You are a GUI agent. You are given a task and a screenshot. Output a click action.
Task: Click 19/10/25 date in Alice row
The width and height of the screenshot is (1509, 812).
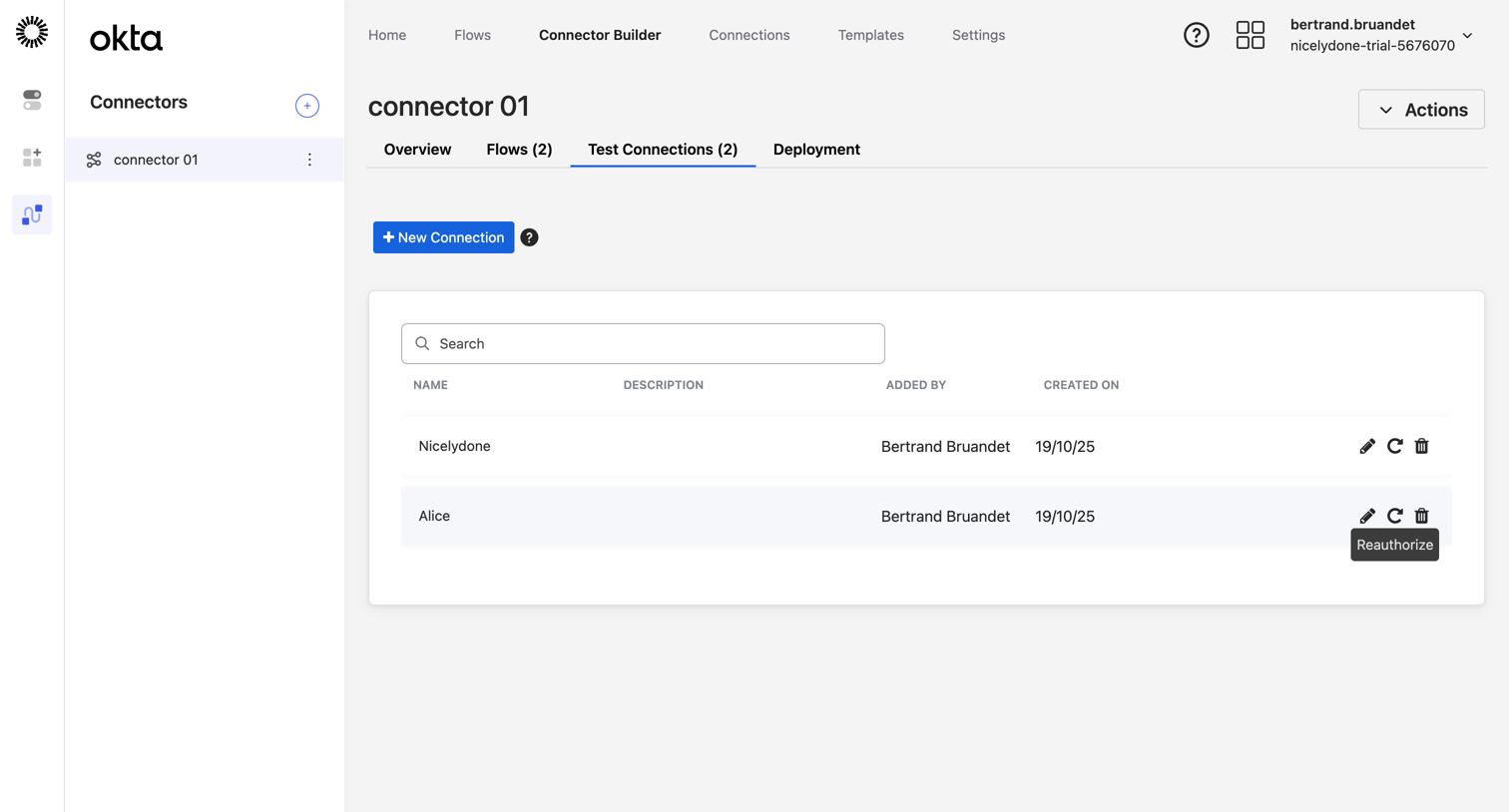(x=1065, y=516)
